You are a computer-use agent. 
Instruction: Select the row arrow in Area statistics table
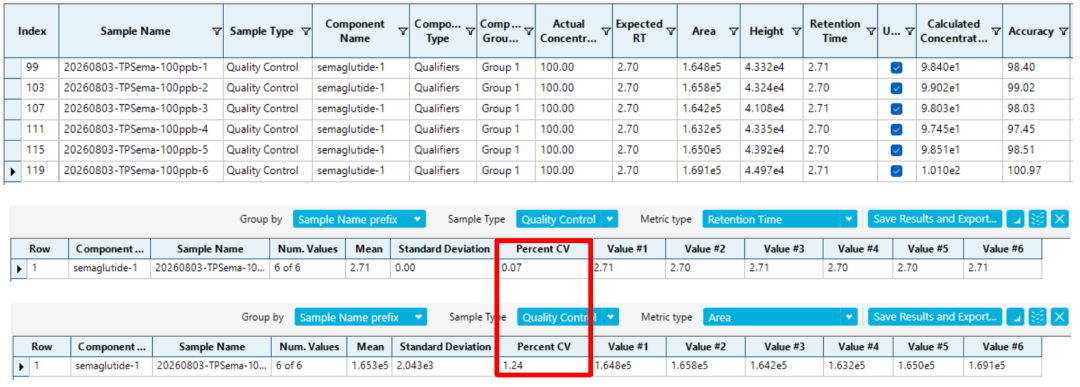(x=21, y=367)
